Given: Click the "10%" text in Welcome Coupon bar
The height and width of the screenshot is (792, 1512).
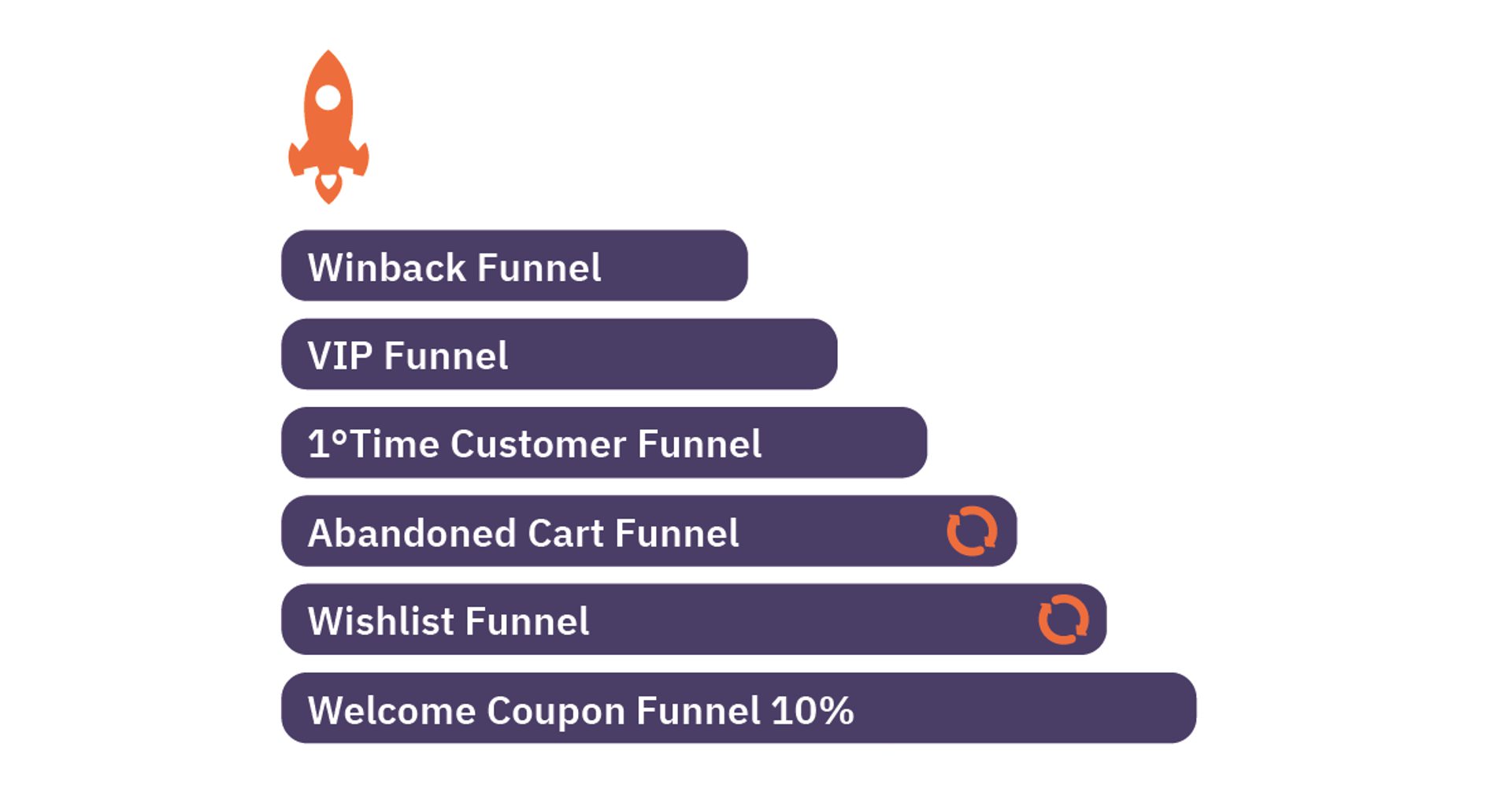Looking at the screenshot, I should [813, 710].
